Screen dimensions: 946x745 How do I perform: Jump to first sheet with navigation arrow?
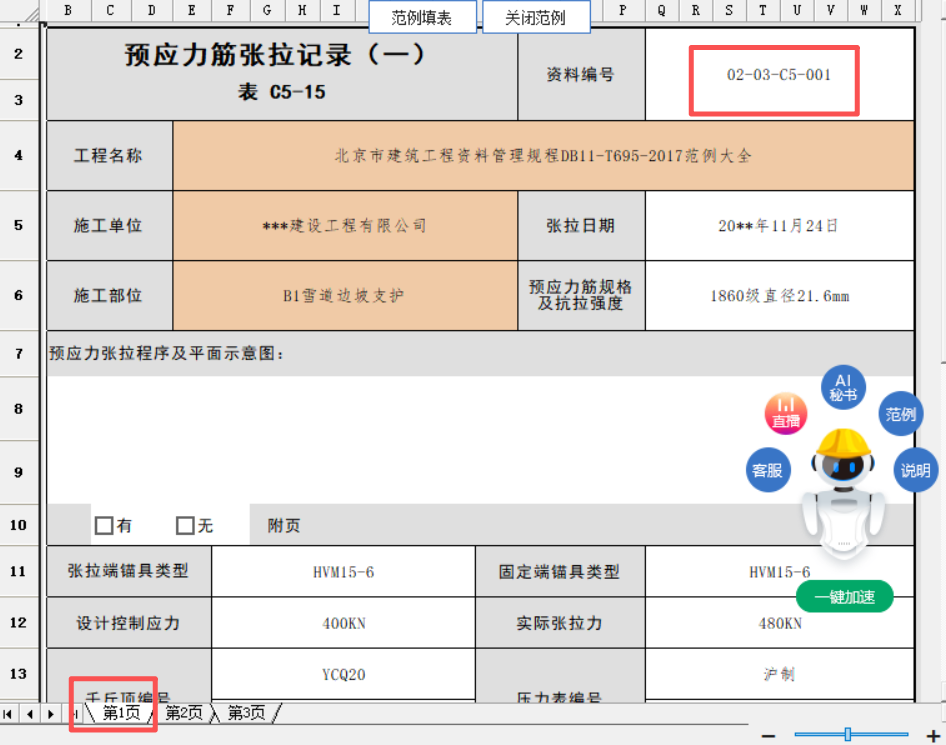tap(9, 713)
